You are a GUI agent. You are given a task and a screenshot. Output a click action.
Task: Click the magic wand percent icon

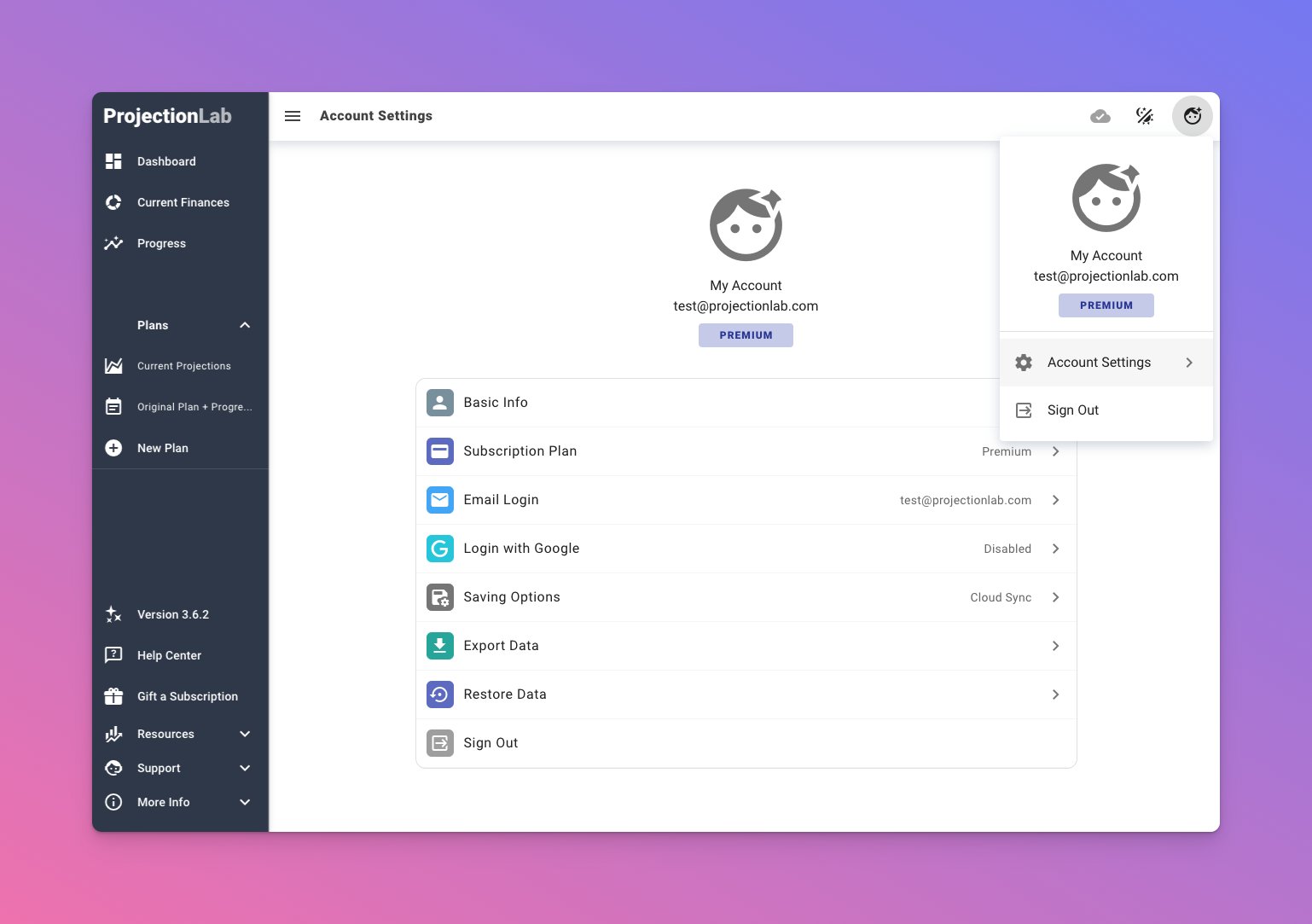(1145, 116)
